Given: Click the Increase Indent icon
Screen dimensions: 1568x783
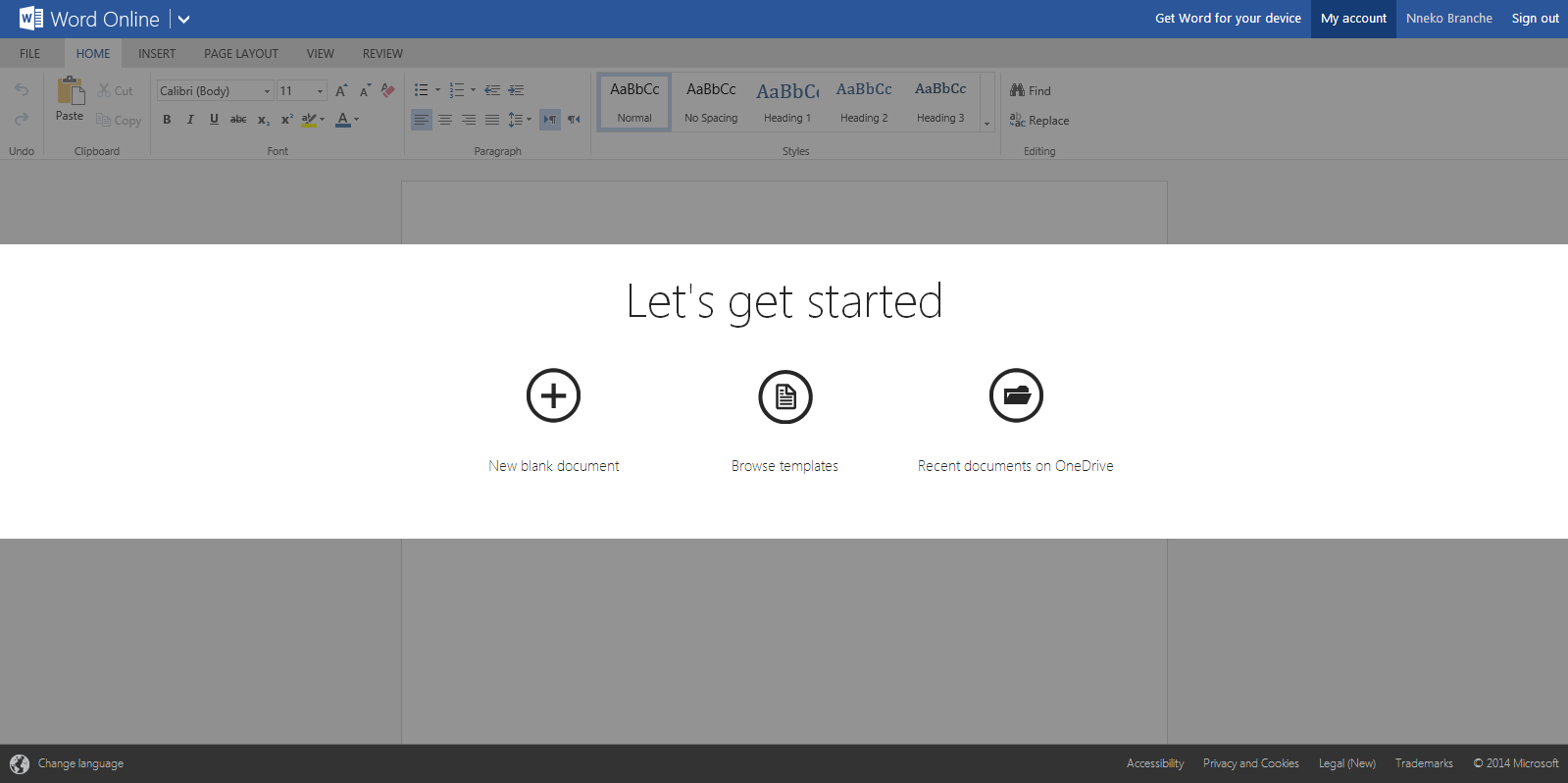Looking at the screenshot, I should 516,90.
